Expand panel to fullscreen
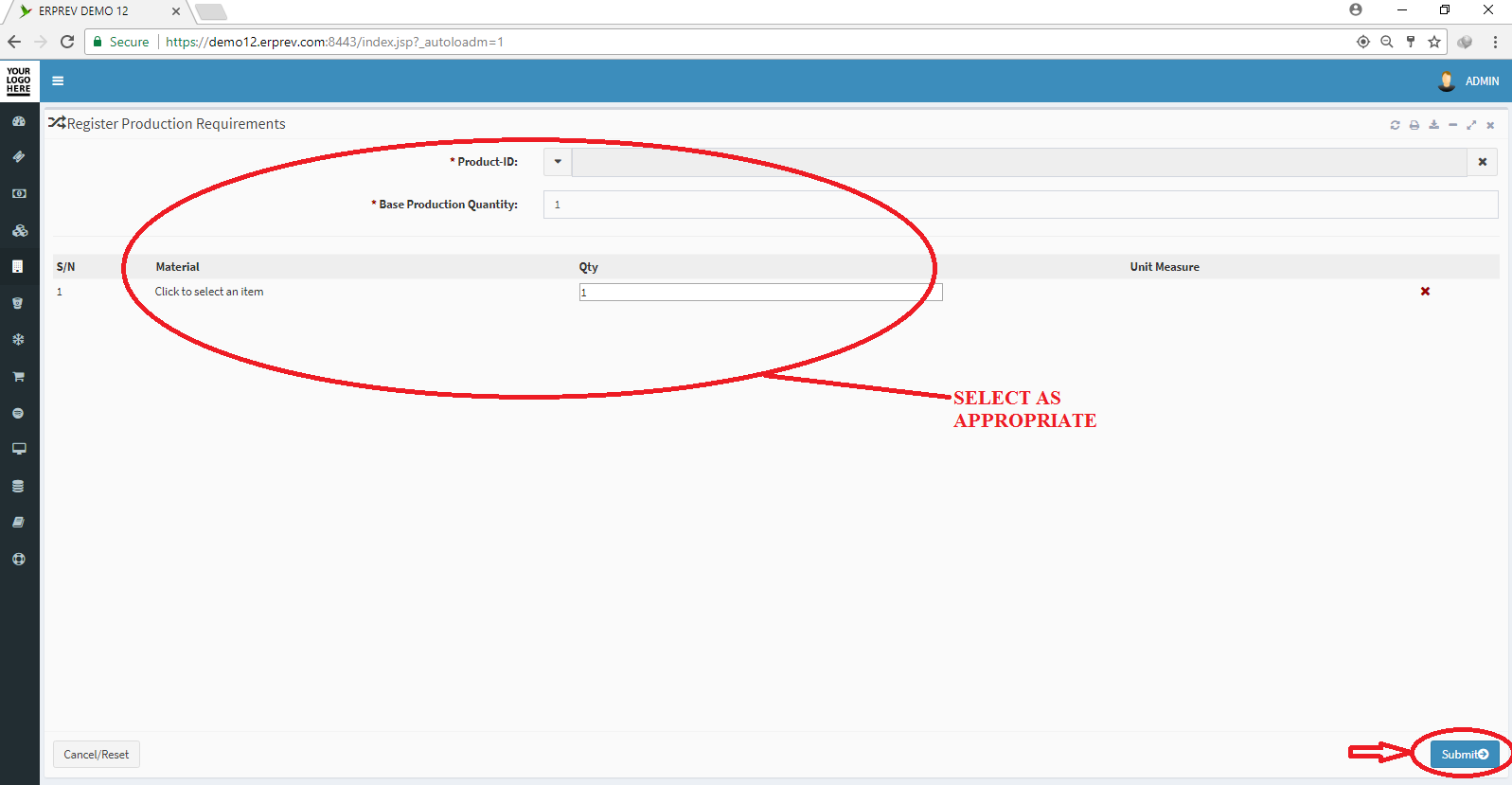Screen dimensions: 1512x785 pos(1471,125)
